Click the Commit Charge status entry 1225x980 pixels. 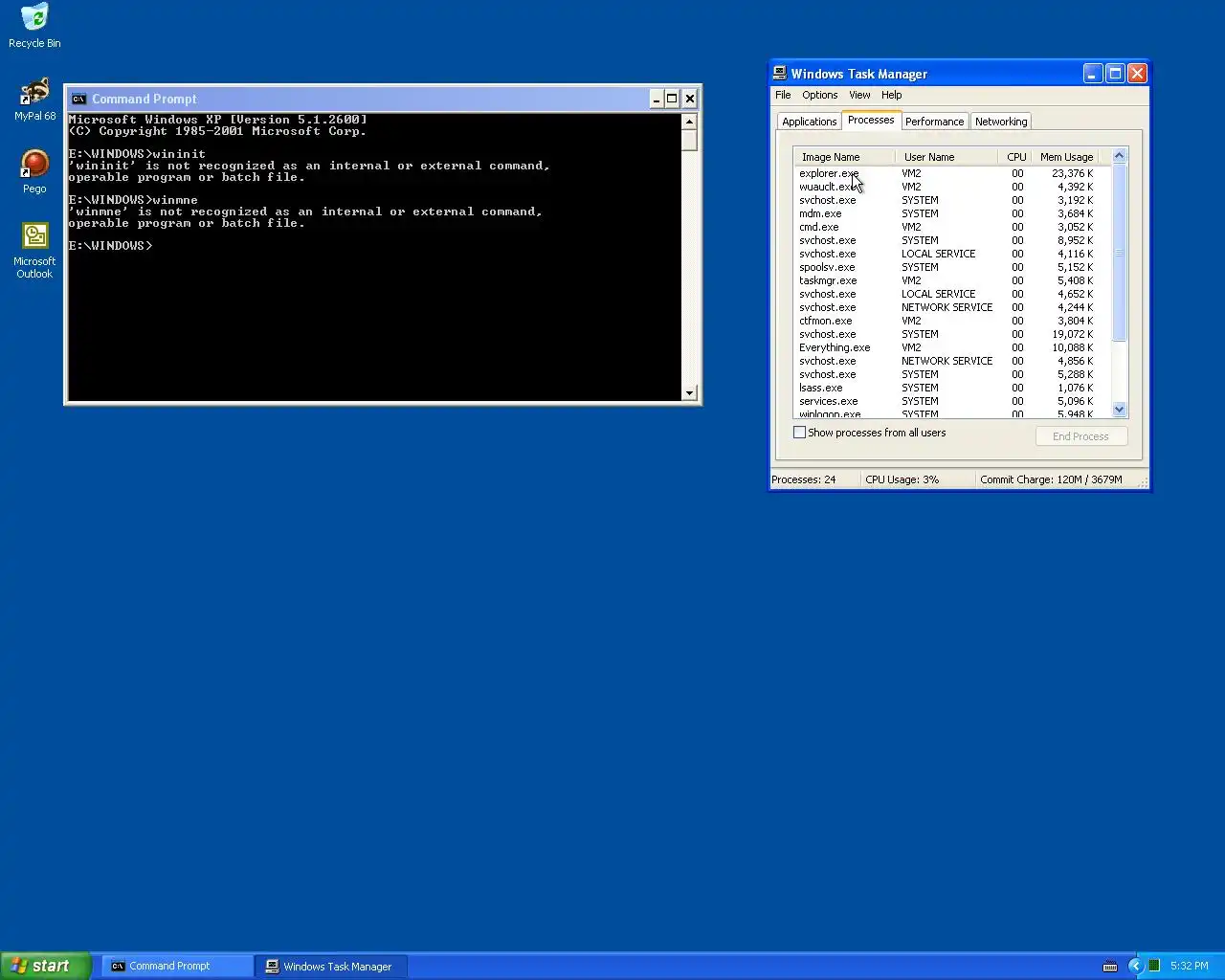click(x=1058, y=479)
